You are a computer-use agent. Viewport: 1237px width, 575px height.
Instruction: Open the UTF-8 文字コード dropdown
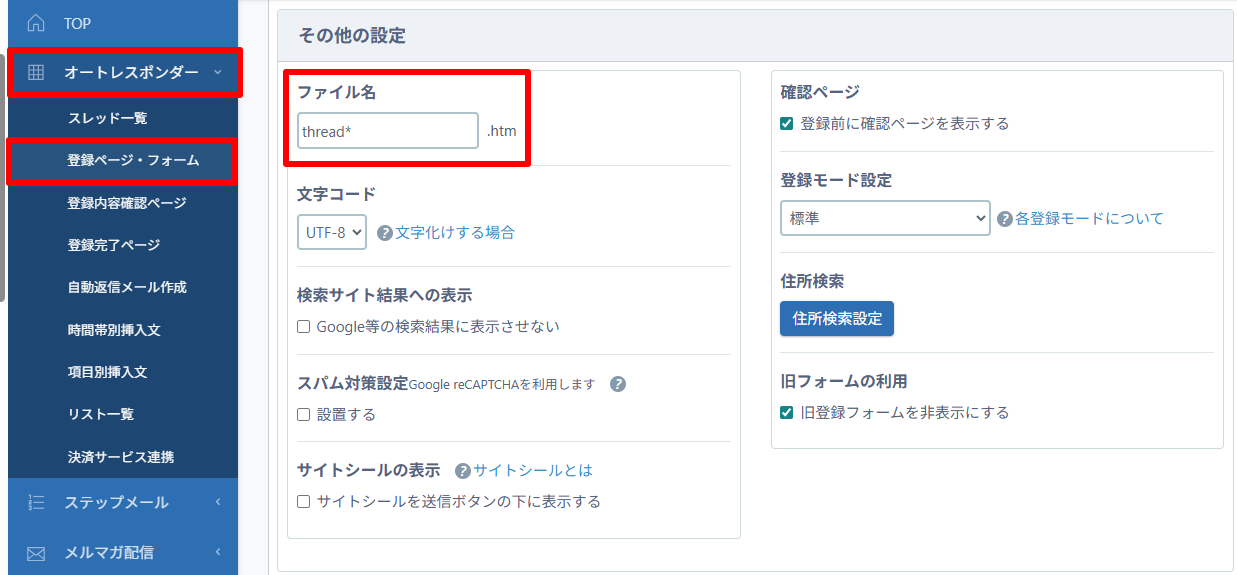332,232
